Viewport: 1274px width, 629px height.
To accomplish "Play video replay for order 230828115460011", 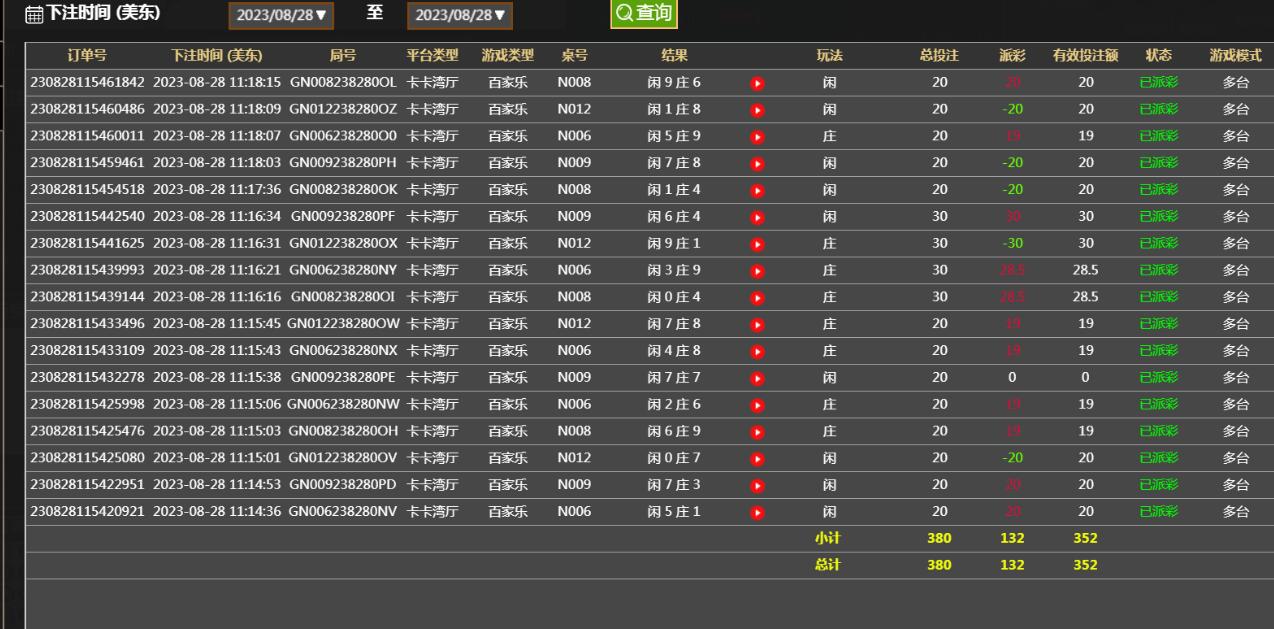I will click(757, 137).
